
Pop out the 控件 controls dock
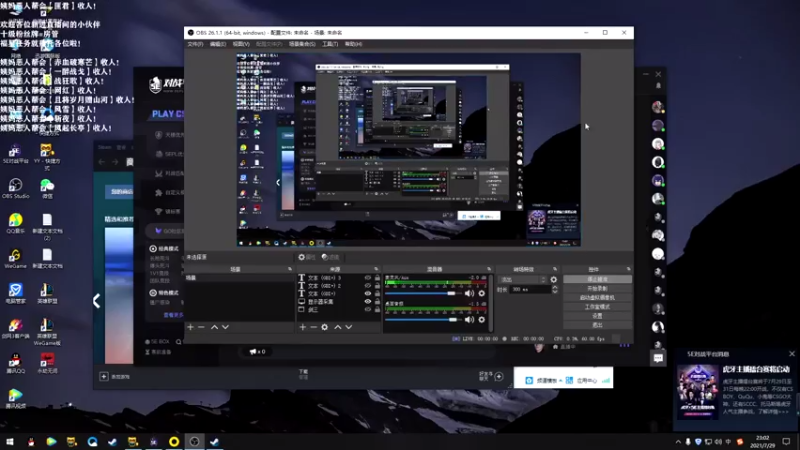[x=629, y=269]
